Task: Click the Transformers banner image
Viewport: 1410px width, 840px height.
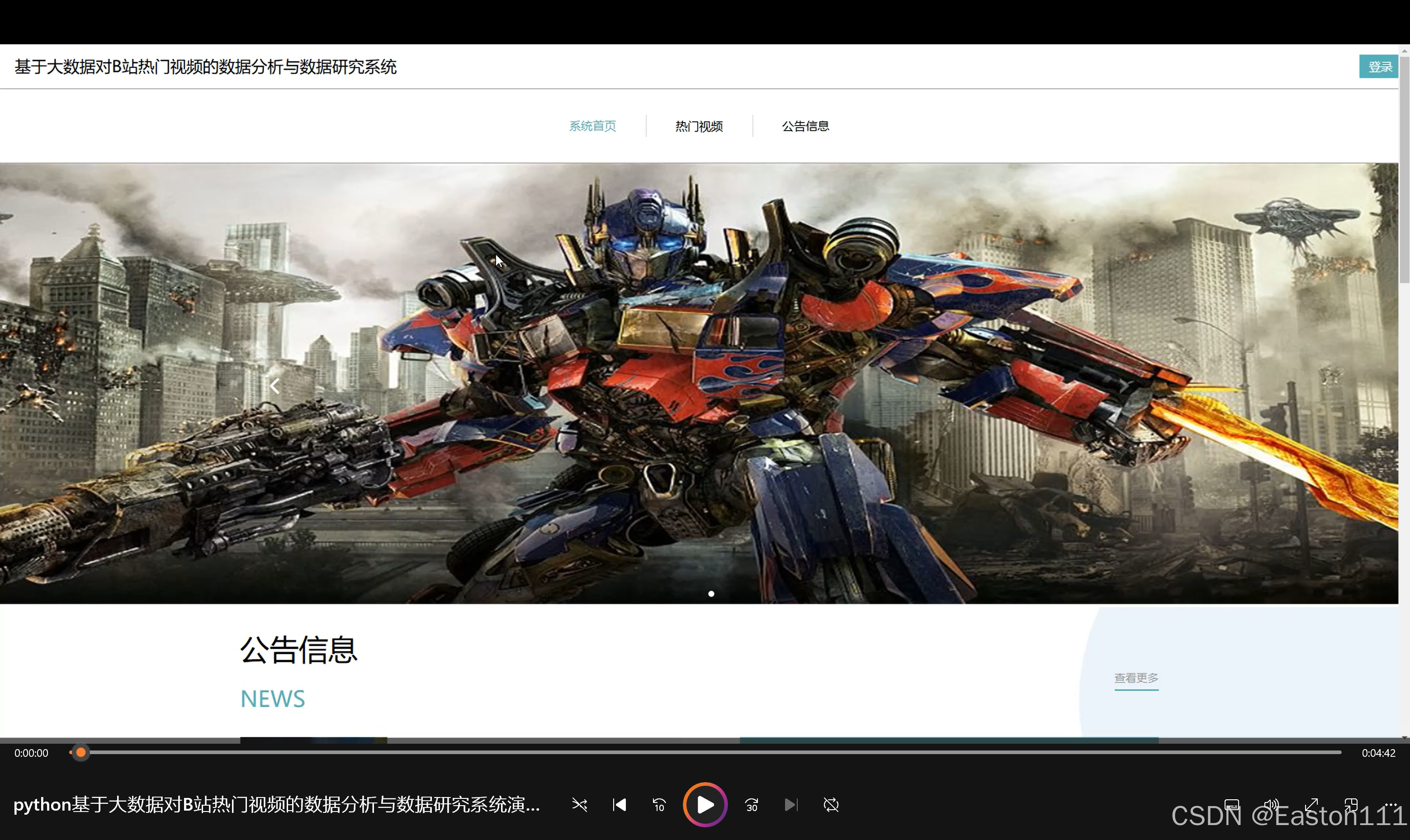Action: coord(699,383)
